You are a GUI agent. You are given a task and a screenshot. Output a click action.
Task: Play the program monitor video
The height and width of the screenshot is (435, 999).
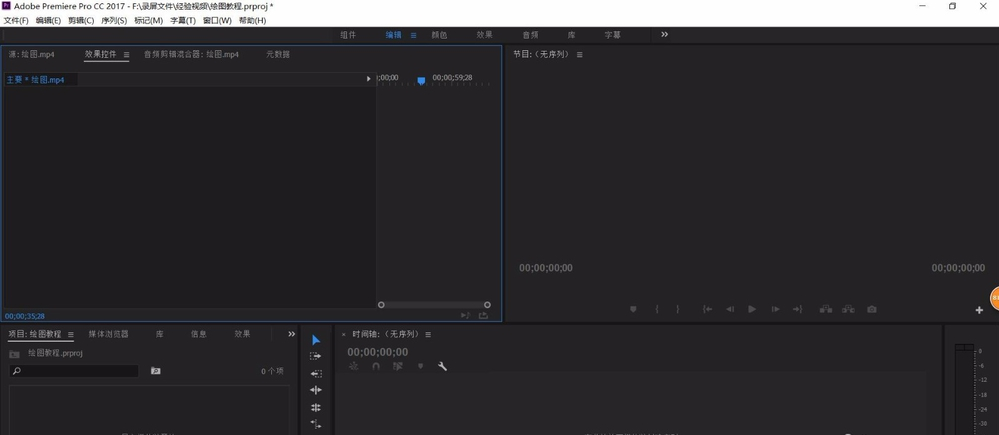(752, 310)
